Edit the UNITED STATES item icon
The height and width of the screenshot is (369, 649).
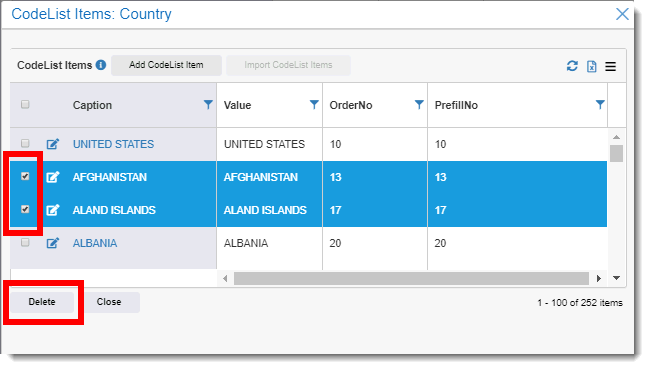(x=53, y=144)
